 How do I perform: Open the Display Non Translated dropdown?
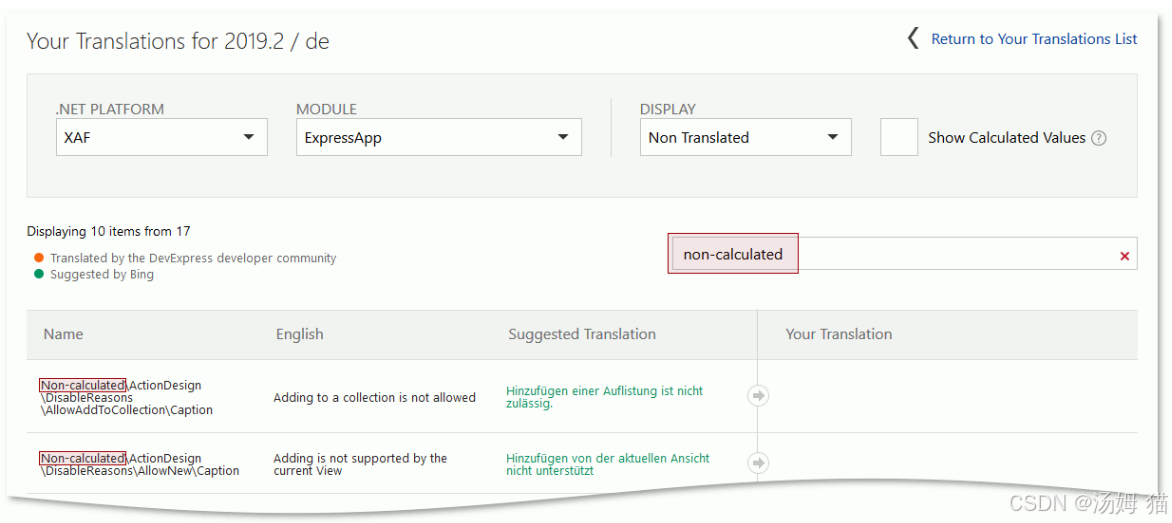745,137
